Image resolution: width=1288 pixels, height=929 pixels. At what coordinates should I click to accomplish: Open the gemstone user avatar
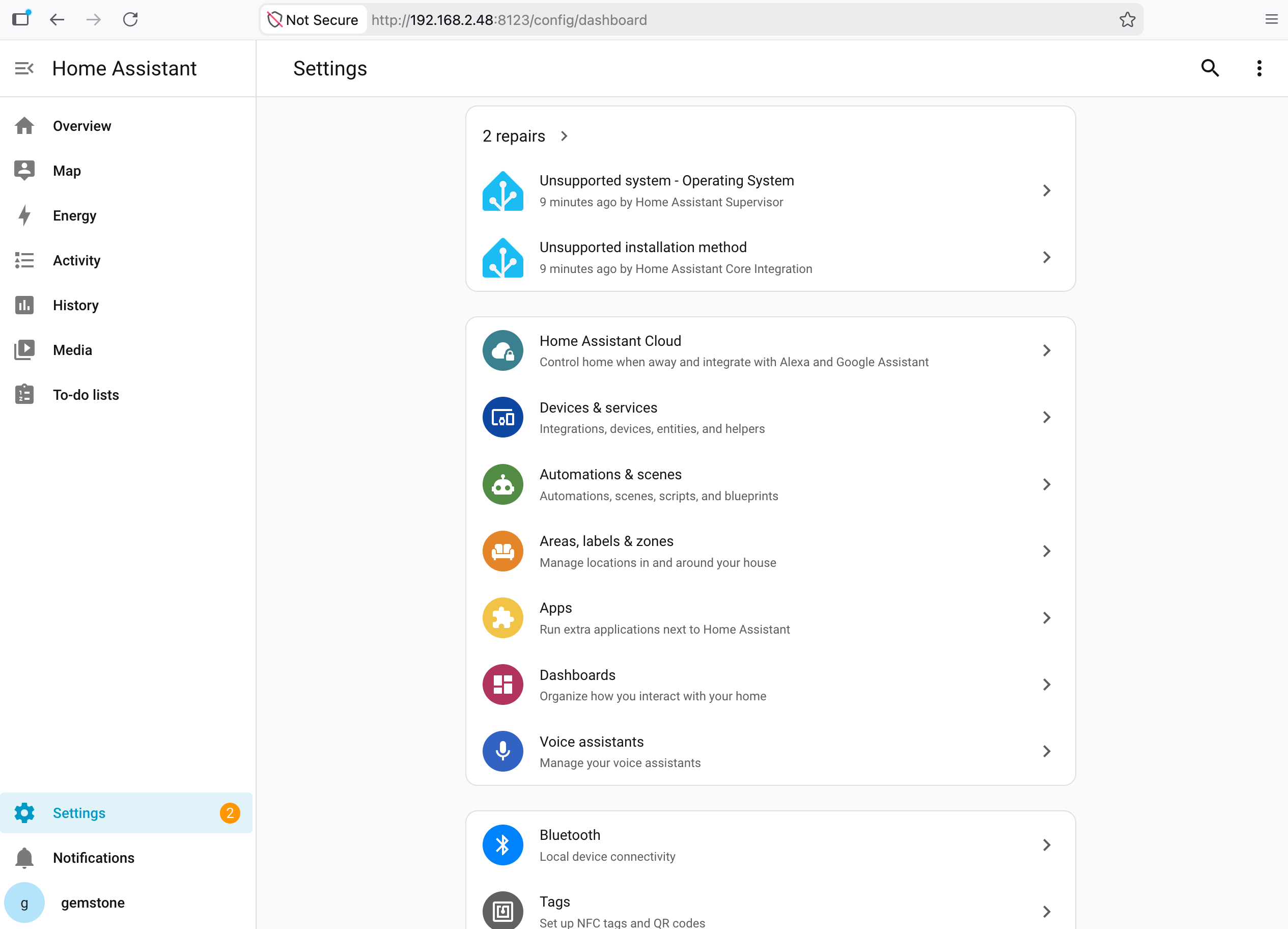point(24,903)
